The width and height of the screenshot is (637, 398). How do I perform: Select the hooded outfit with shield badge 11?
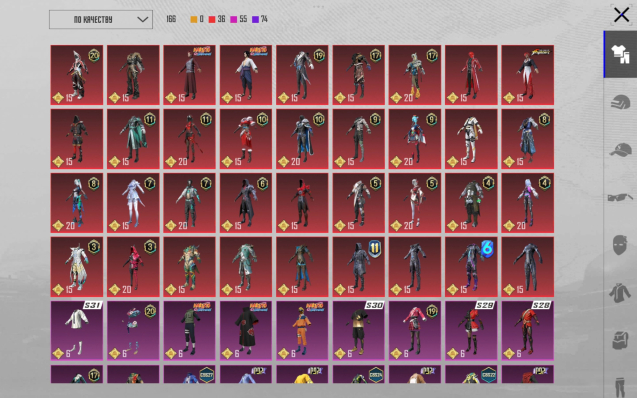click(x=359, y=267)
